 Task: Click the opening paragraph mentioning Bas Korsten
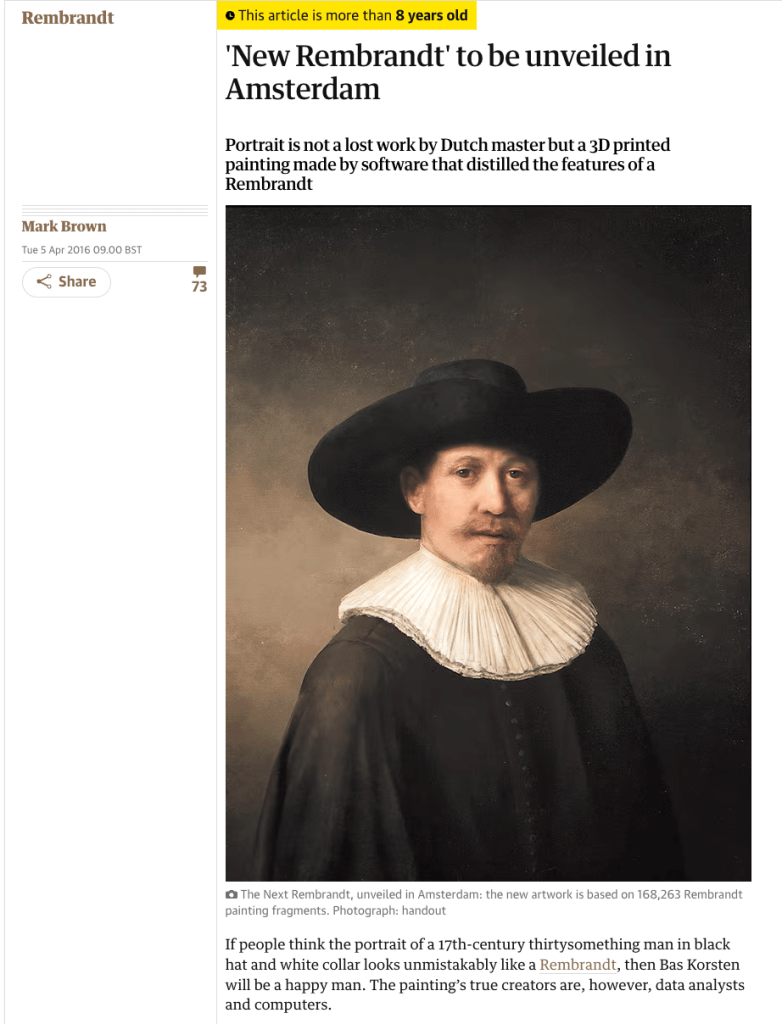click(485, 974)
